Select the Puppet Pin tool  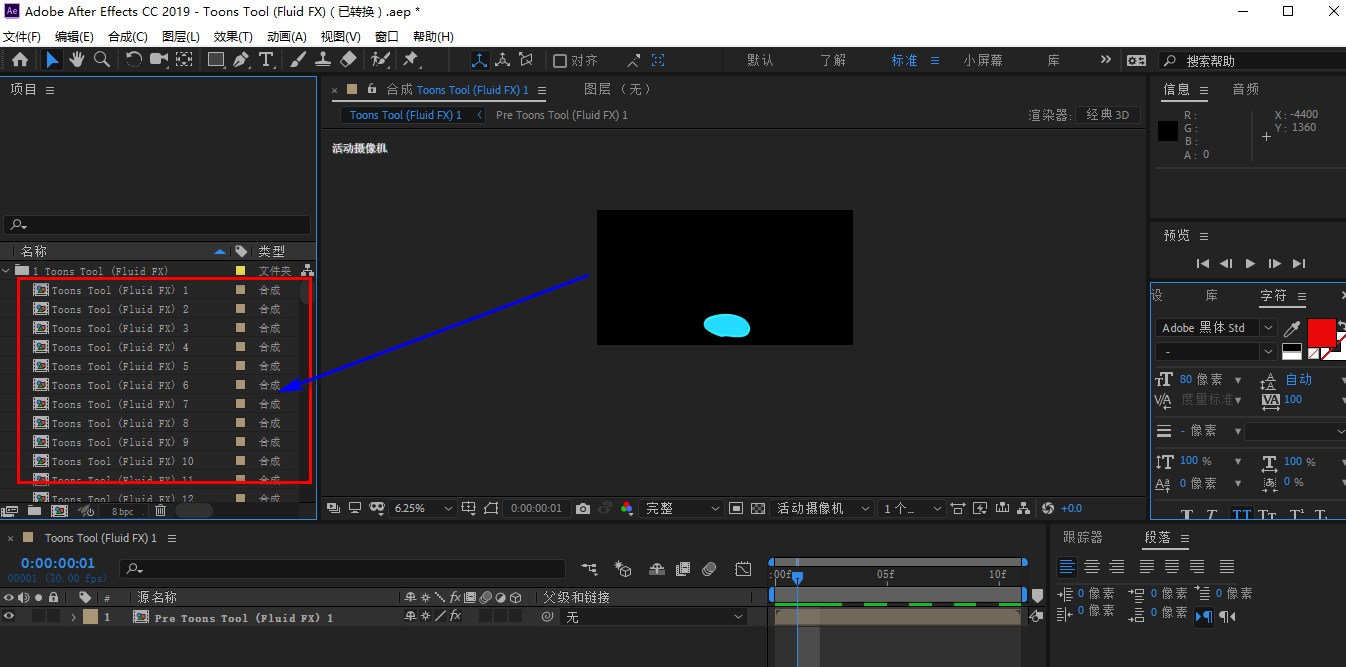point(411,60)
